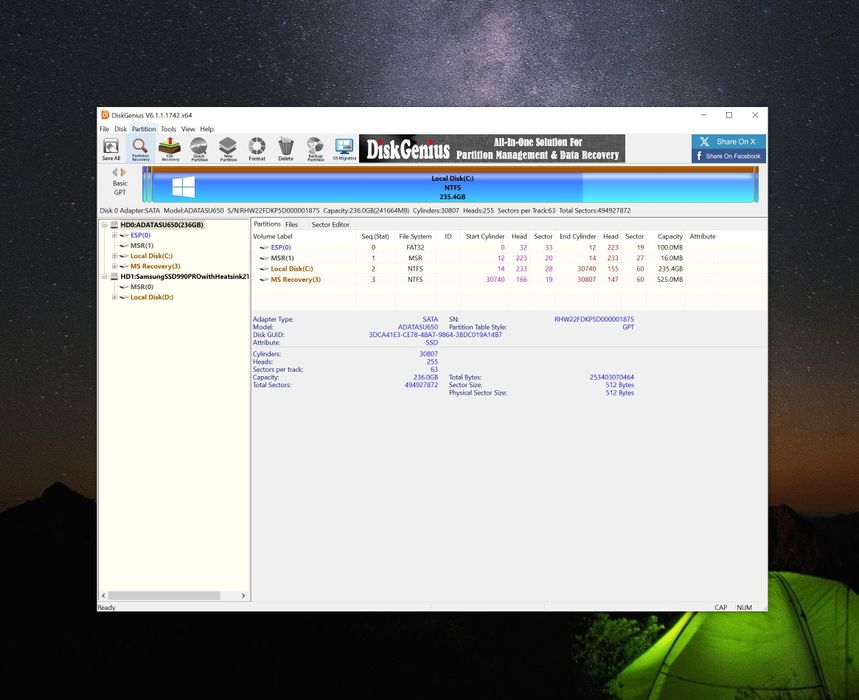859x700 pixels.
Task: Click tree panel scroll right arrow
Action: tap(243, 595)
